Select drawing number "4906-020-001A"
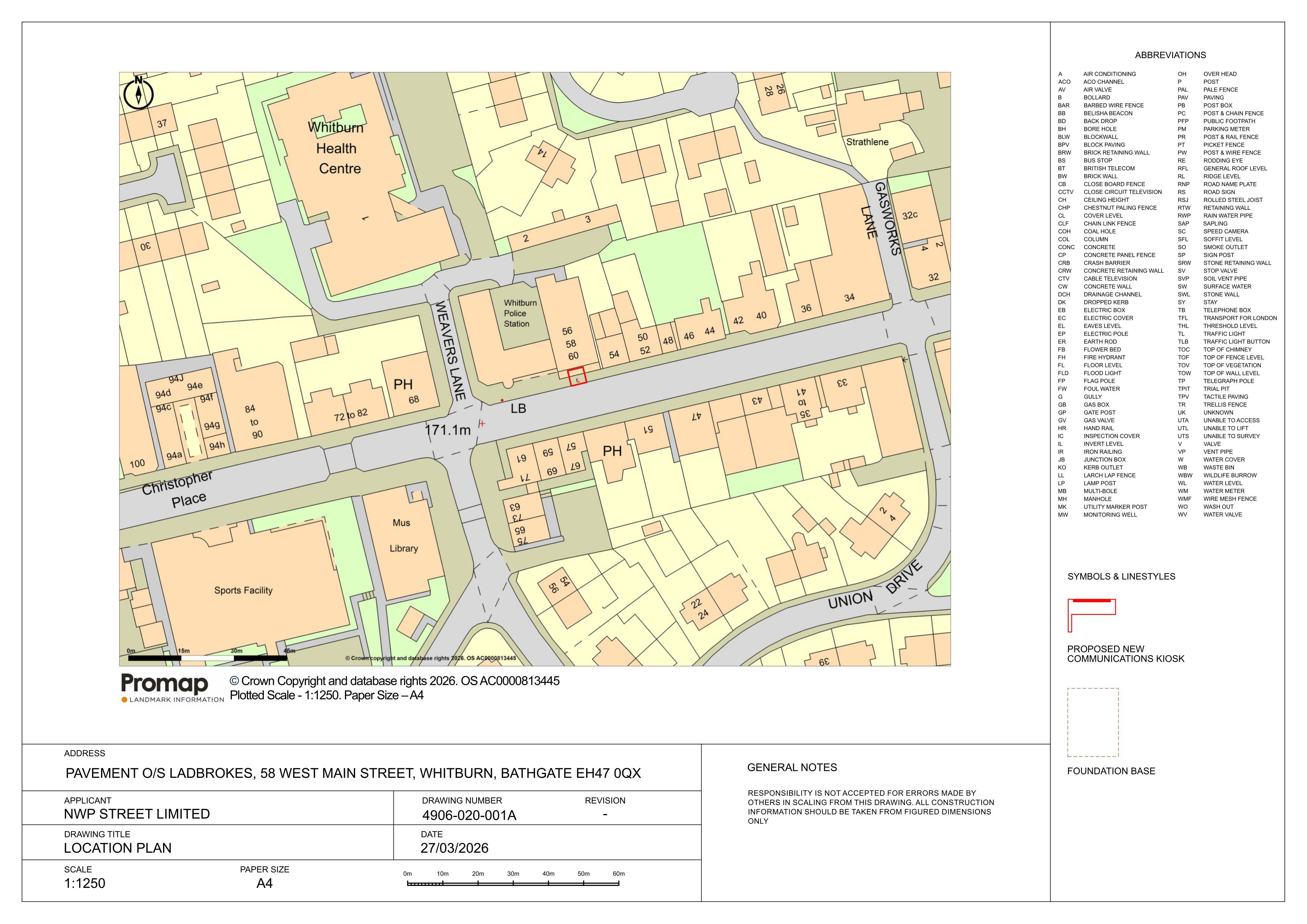 469,815
